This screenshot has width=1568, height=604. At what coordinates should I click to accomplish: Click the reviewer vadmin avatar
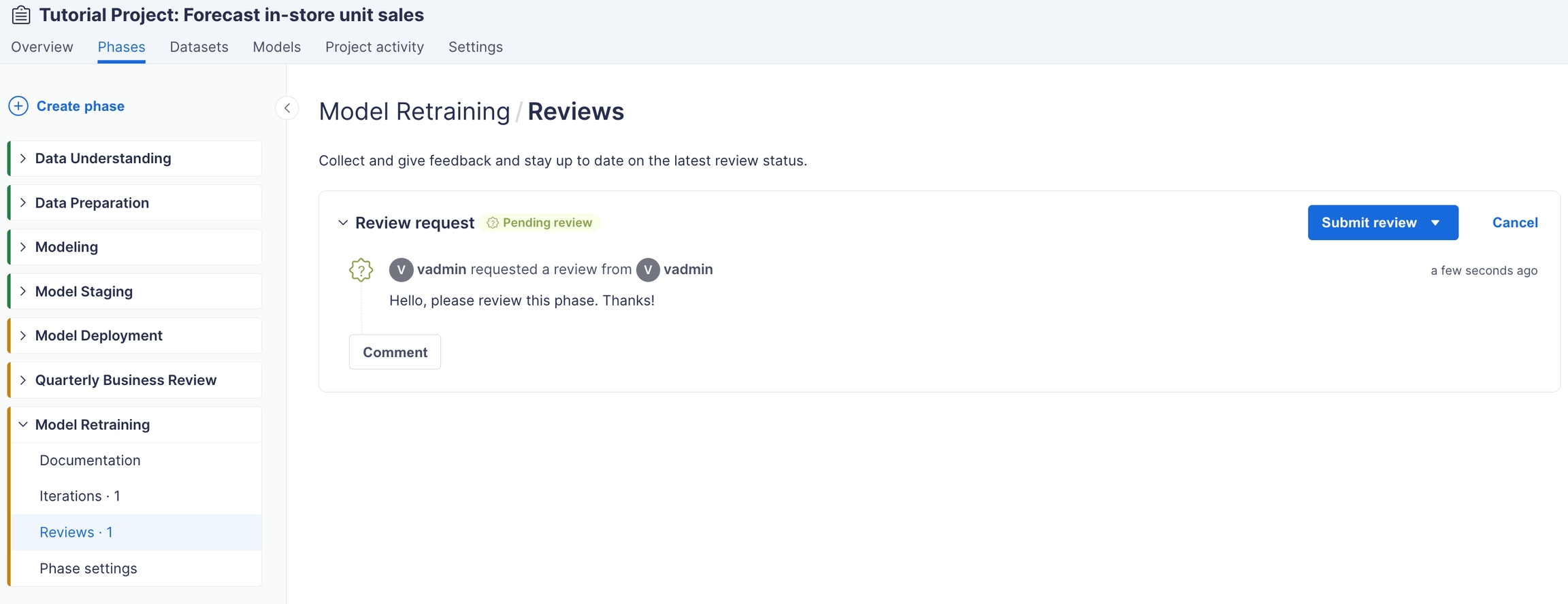(x=648, y=270)
